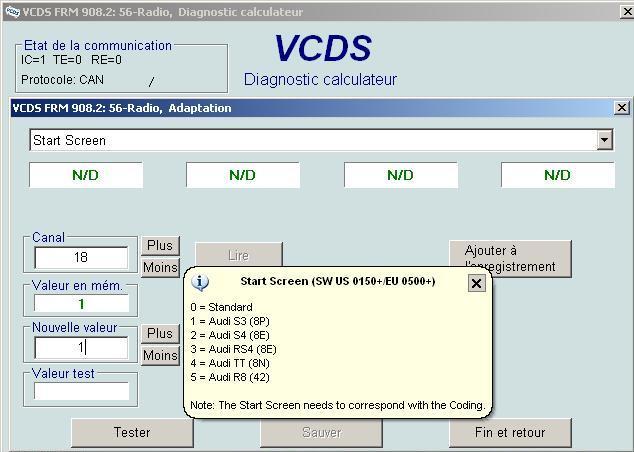Close the Diagnostic calculateur main window
634x452 pixels.
pos(628,12)
